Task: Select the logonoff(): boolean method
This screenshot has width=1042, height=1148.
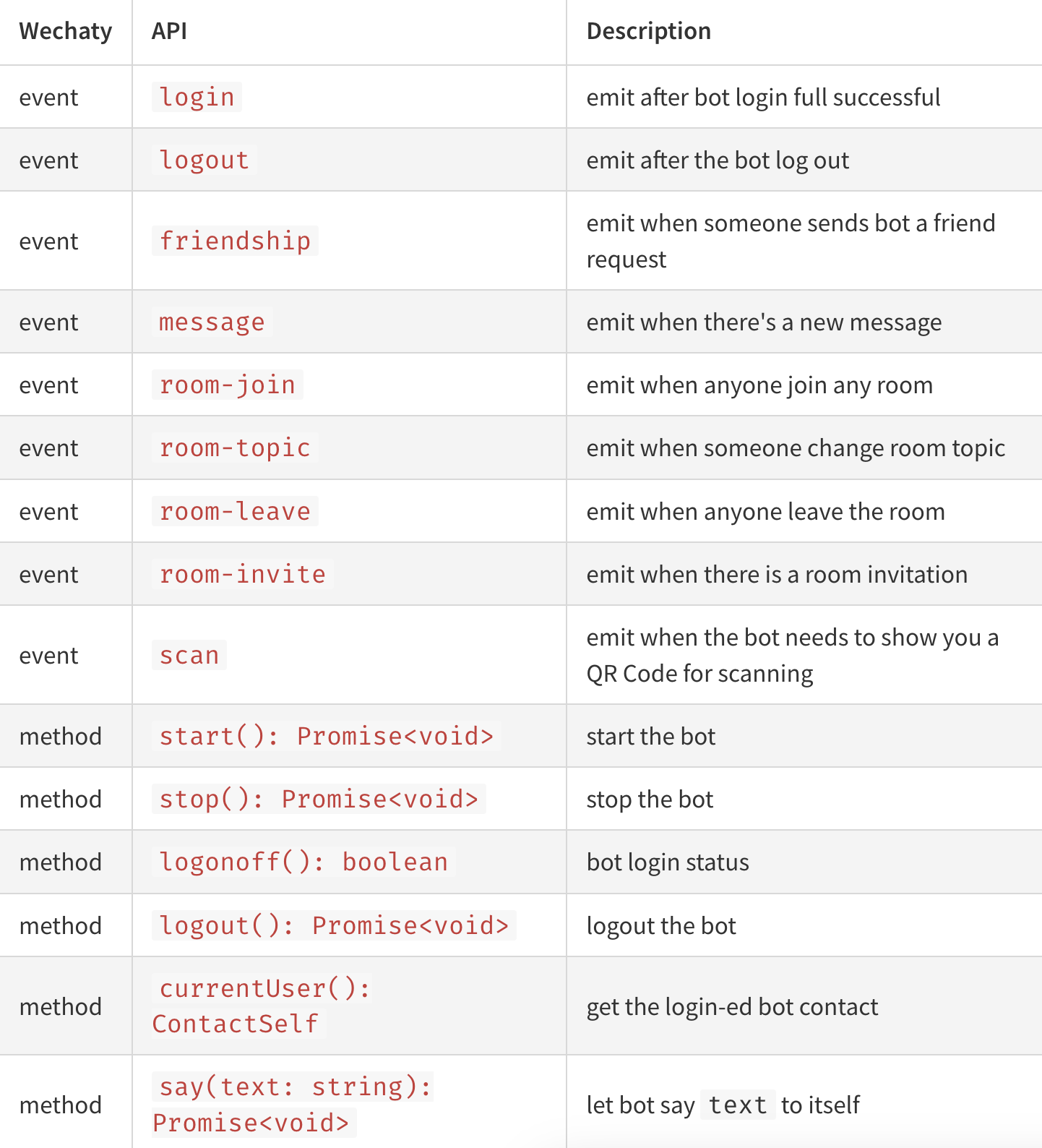Action: pos(303,862)
